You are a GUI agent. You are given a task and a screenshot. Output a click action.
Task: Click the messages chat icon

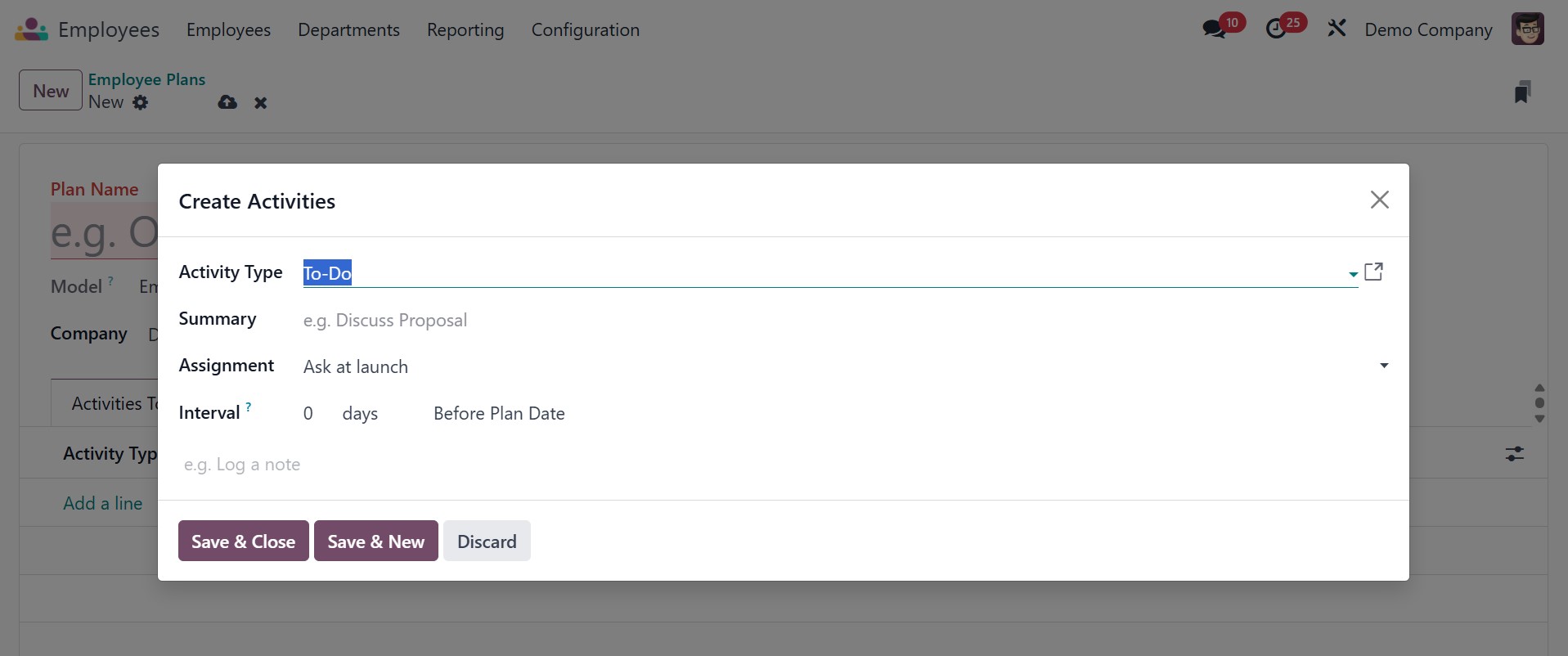[x=1213, y=29]
